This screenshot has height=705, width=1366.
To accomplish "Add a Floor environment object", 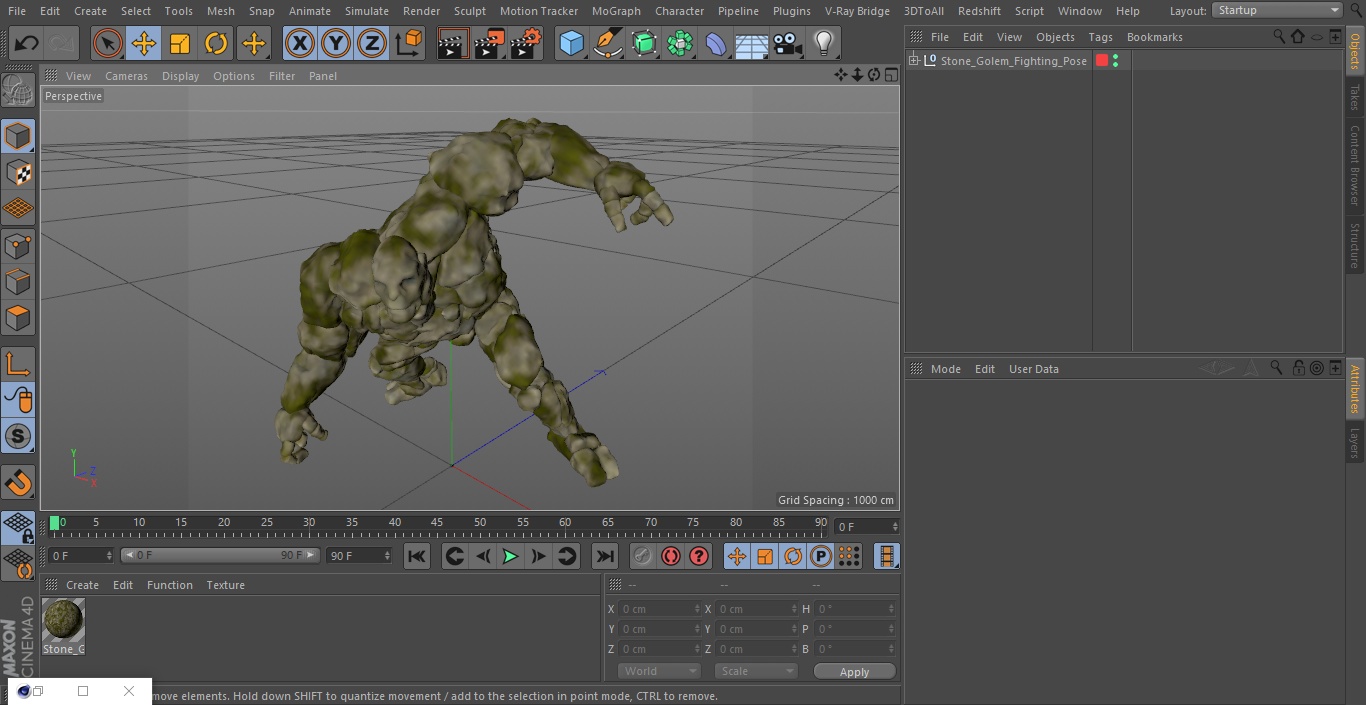I will point(752,43).
